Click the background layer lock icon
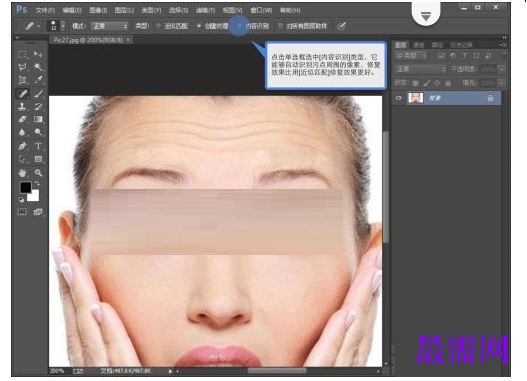 tap(491, 98)
